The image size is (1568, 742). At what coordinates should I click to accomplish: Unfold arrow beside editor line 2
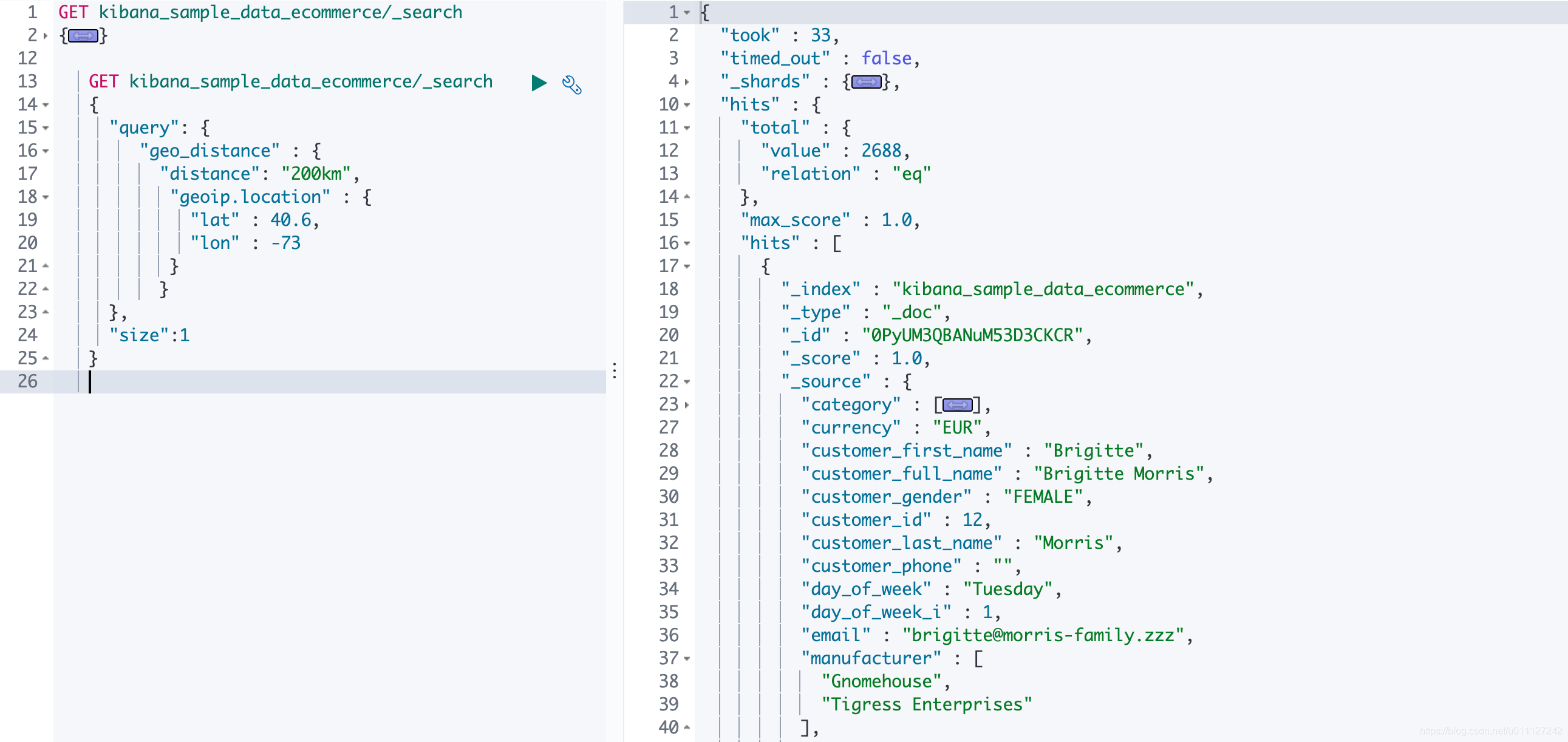[46, 36]
